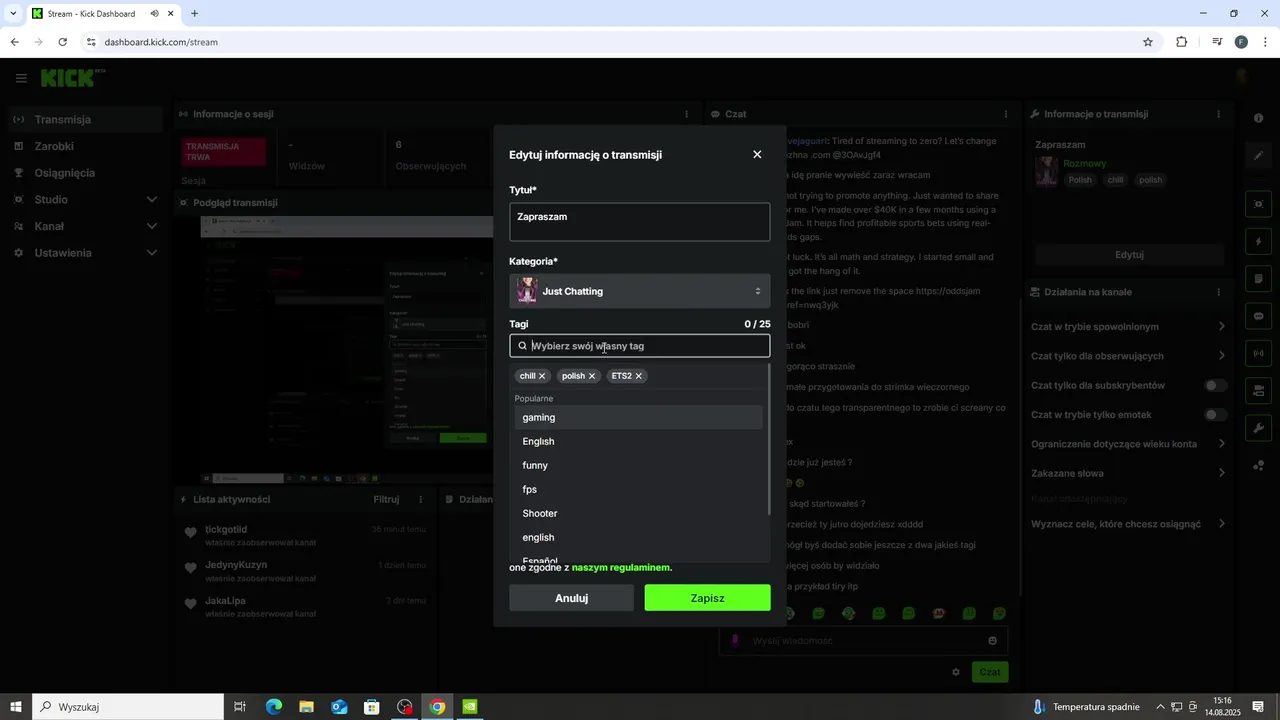Image resolution: width=1280 pixels, height=720 pixels.
Task: Open the browser extensions puzzle icon
Action: pos(1182,42)
